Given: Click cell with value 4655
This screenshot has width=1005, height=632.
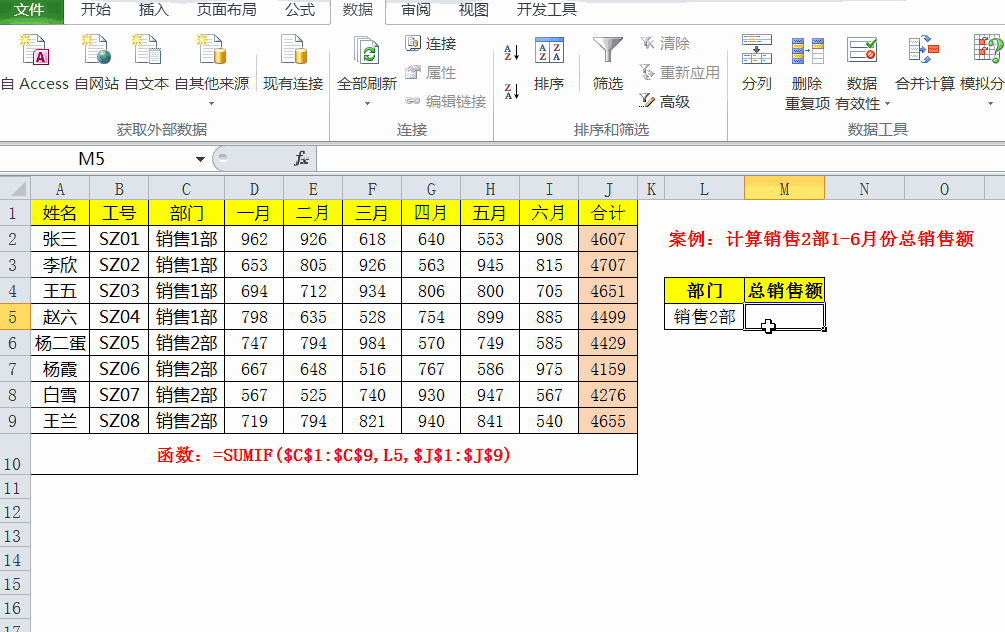Looking at the screenshot, I should coord(608,421).
